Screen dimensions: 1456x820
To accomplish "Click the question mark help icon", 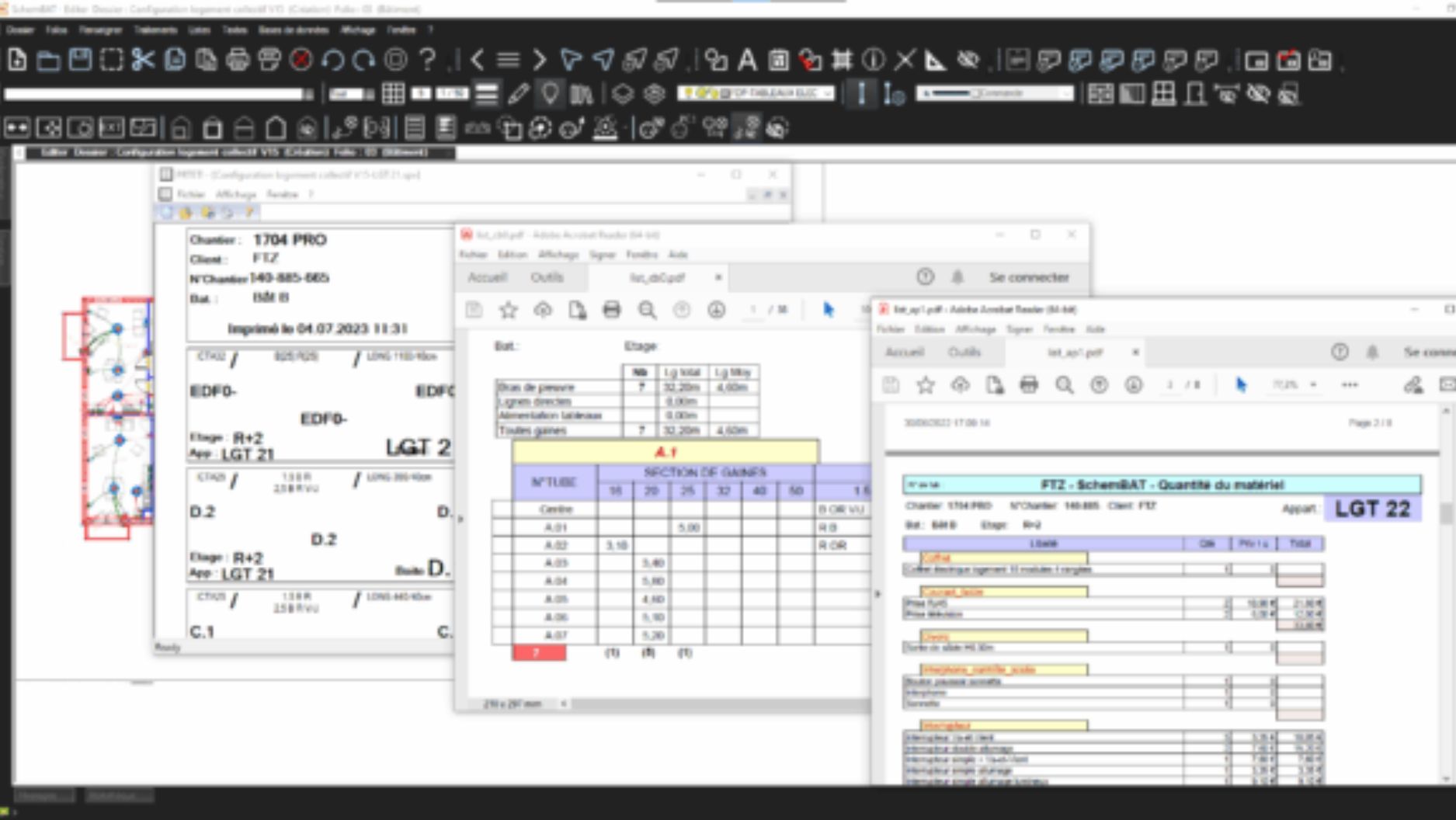I will (x=427, y=60).
